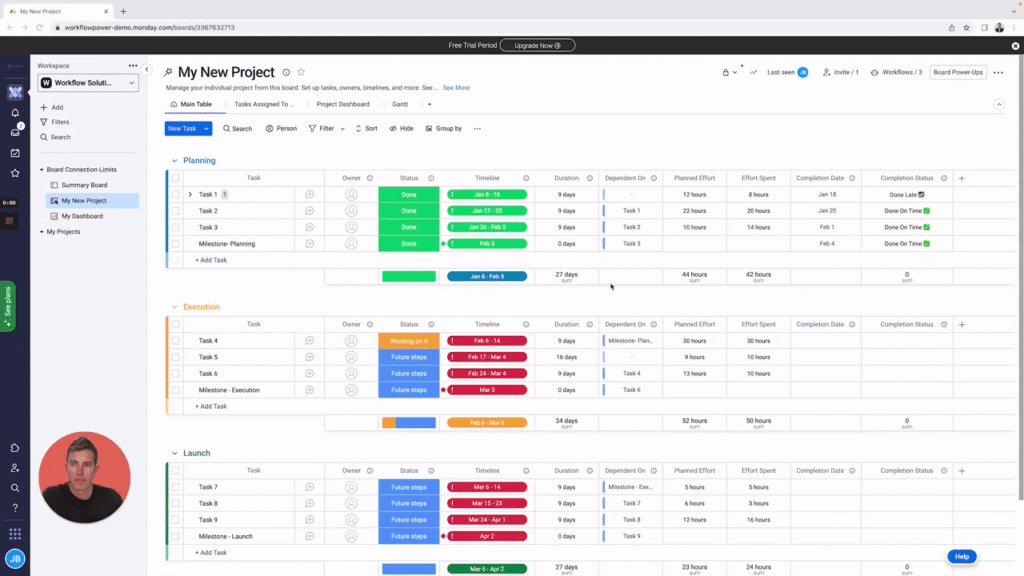Collapse Board Connection Limits folder
1024x576 pixels.
click(42, 170)
